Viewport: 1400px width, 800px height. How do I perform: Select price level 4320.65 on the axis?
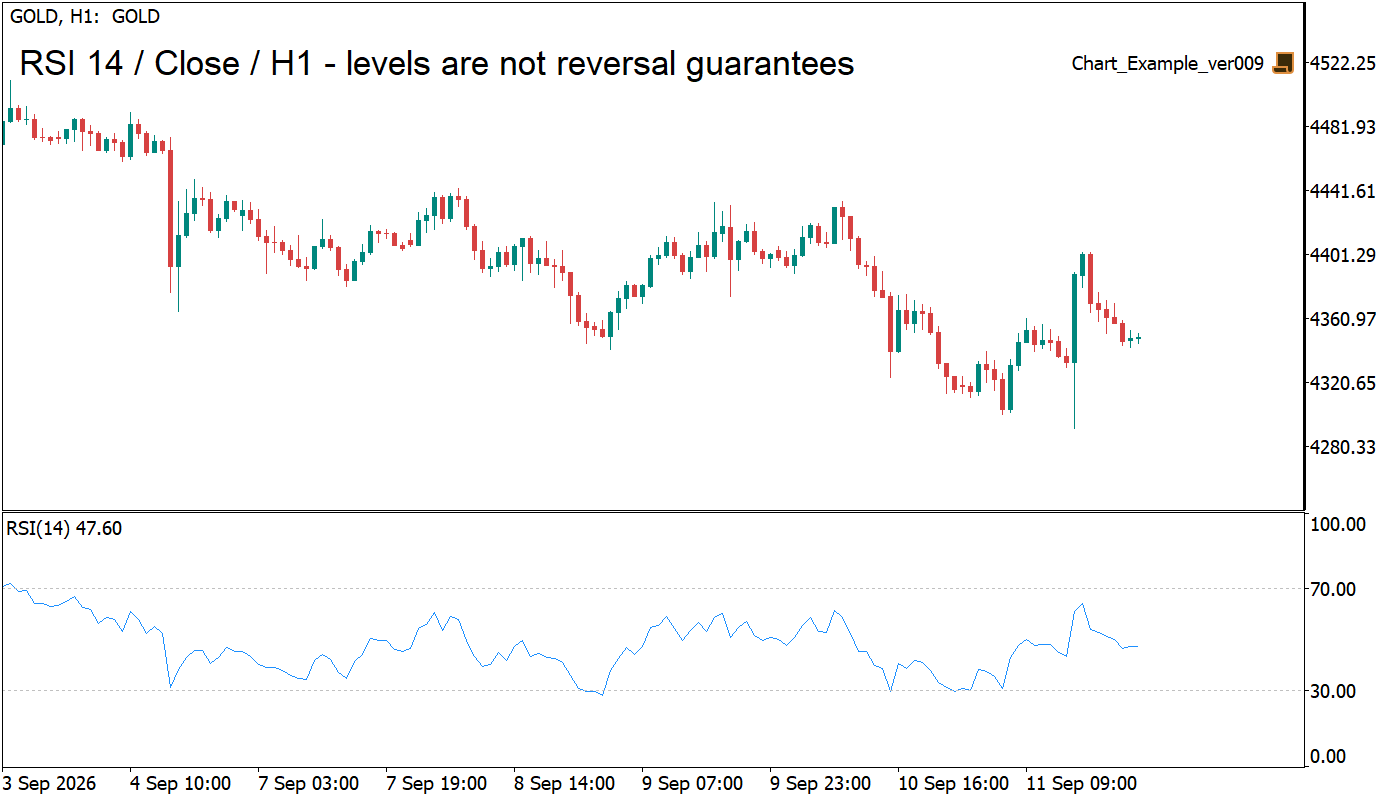[1343, 383]
